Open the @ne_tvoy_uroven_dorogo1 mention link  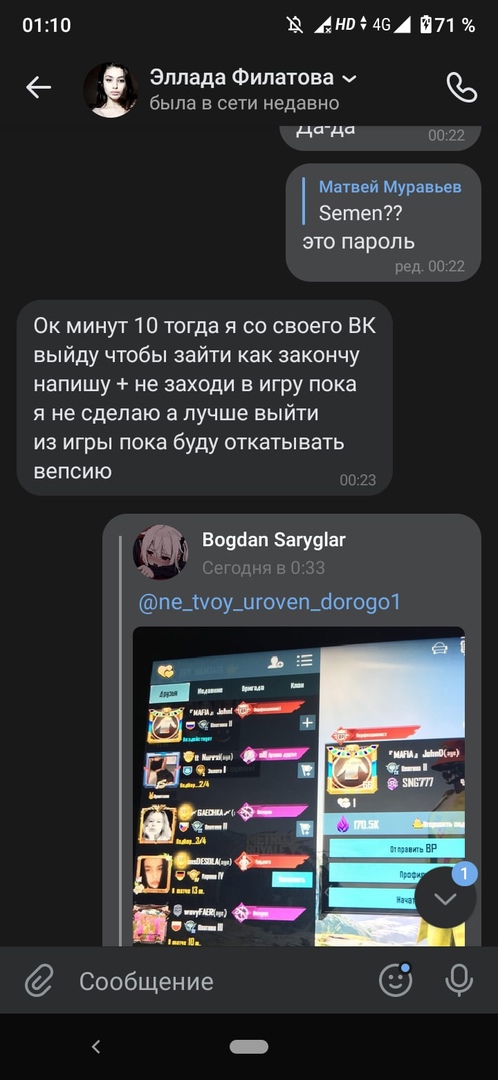pos(269,603)
